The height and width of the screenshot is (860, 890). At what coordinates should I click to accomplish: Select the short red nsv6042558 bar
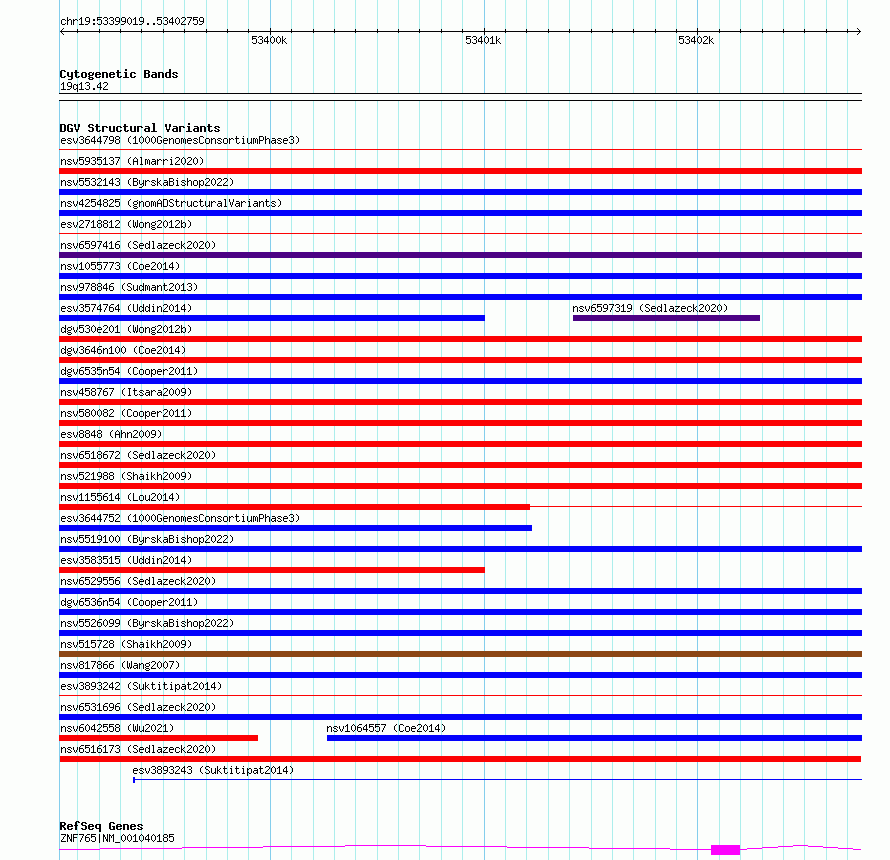pyautogui.click(x=158, y=738)
